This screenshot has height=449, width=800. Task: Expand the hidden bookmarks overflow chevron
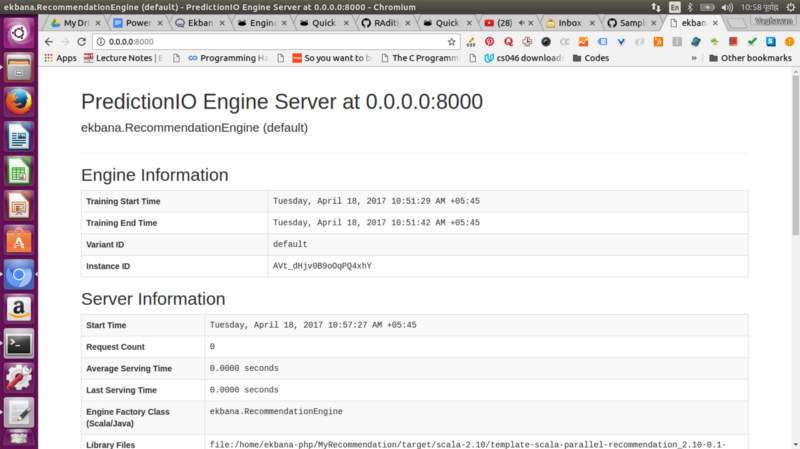693,58
